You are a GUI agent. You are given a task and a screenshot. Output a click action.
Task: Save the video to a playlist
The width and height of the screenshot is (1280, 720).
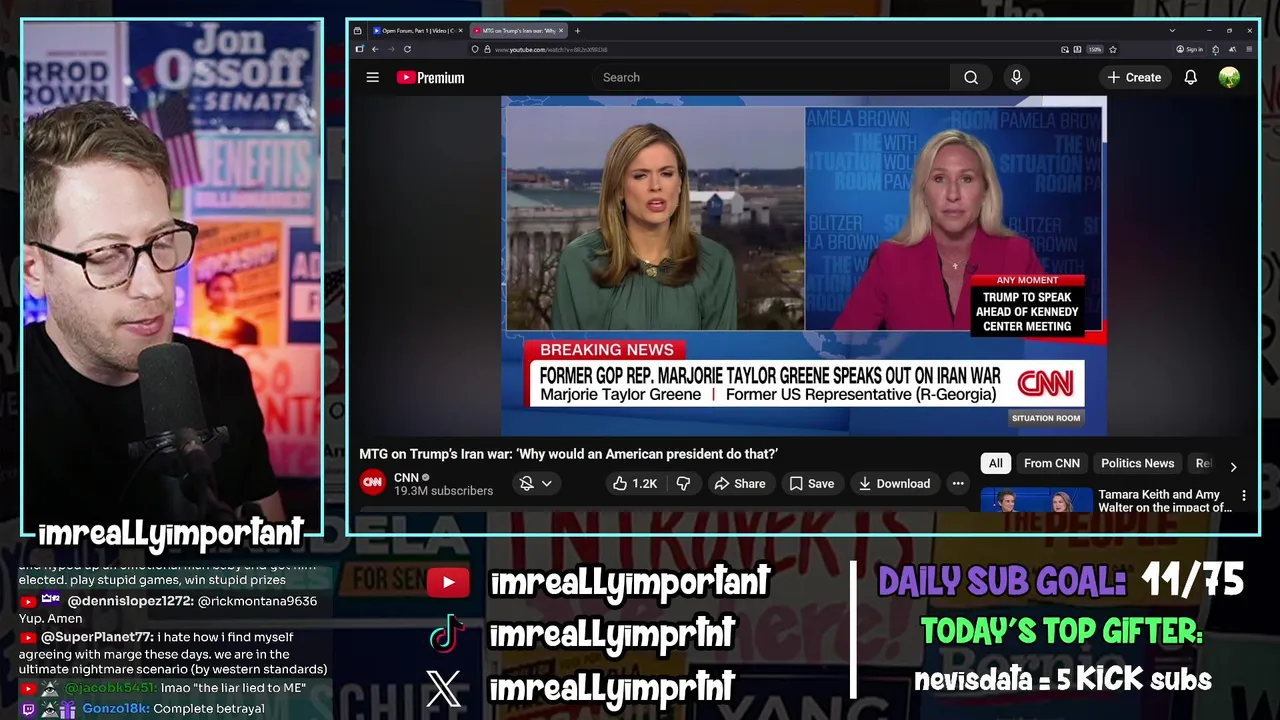coord(811,483)
